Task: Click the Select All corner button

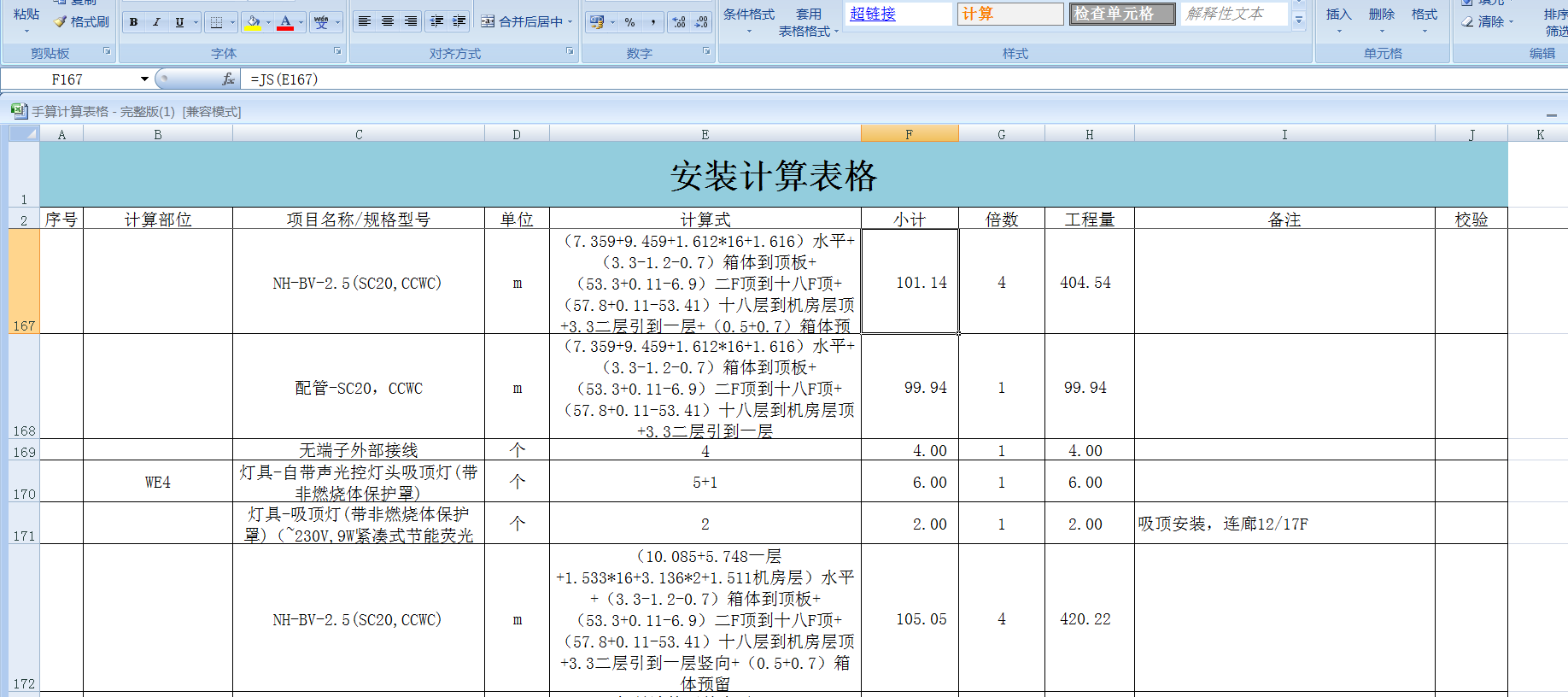Action: click(24, 133)
